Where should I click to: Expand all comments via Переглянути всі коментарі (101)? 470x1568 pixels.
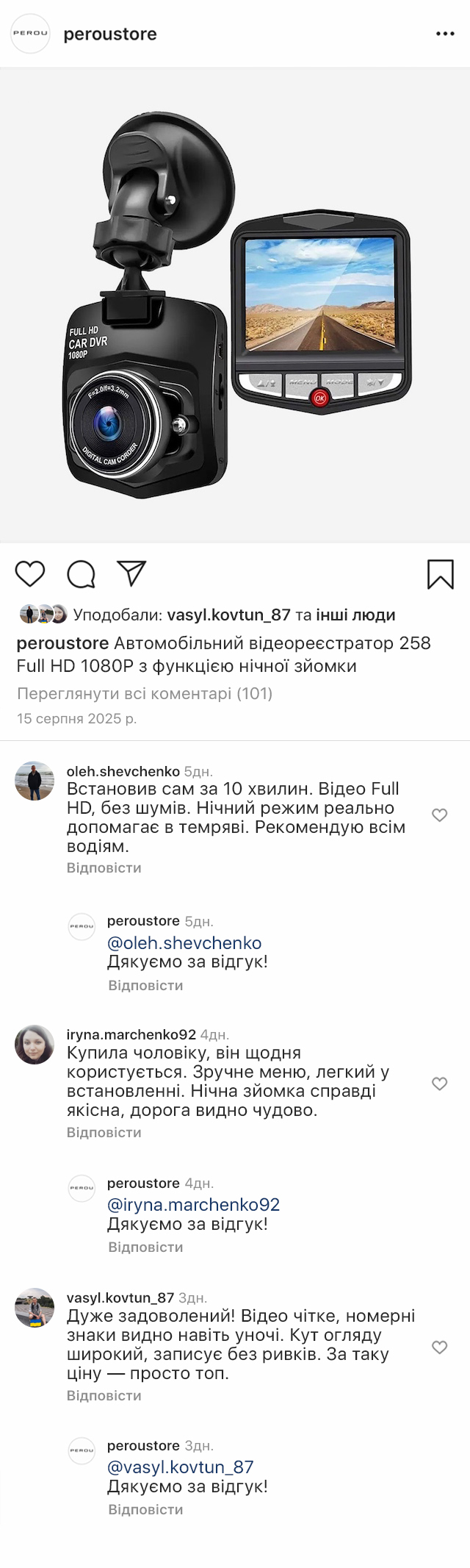(x=145, y=693)
